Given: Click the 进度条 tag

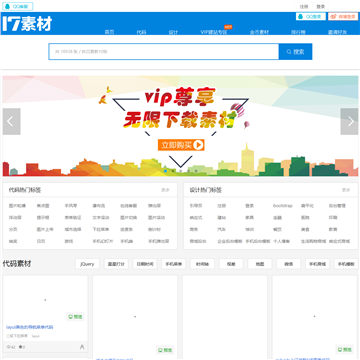Looking at the screenshot, I should coord(126,229).
